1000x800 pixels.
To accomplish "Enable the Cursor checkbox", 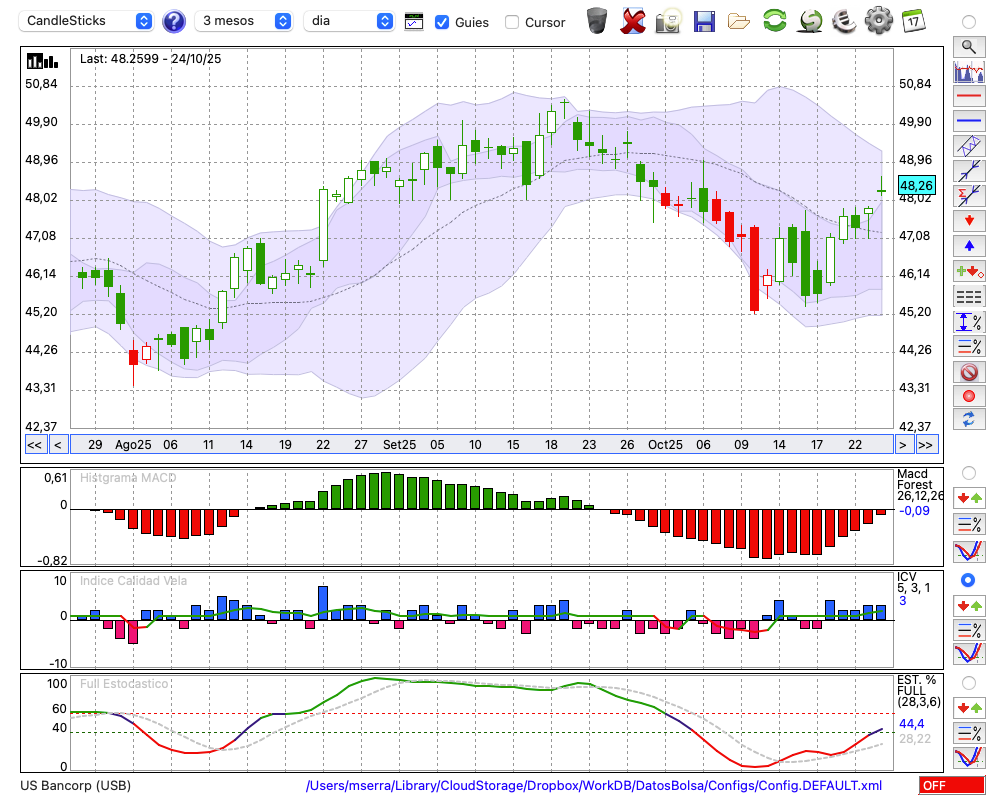I will 511,22.
